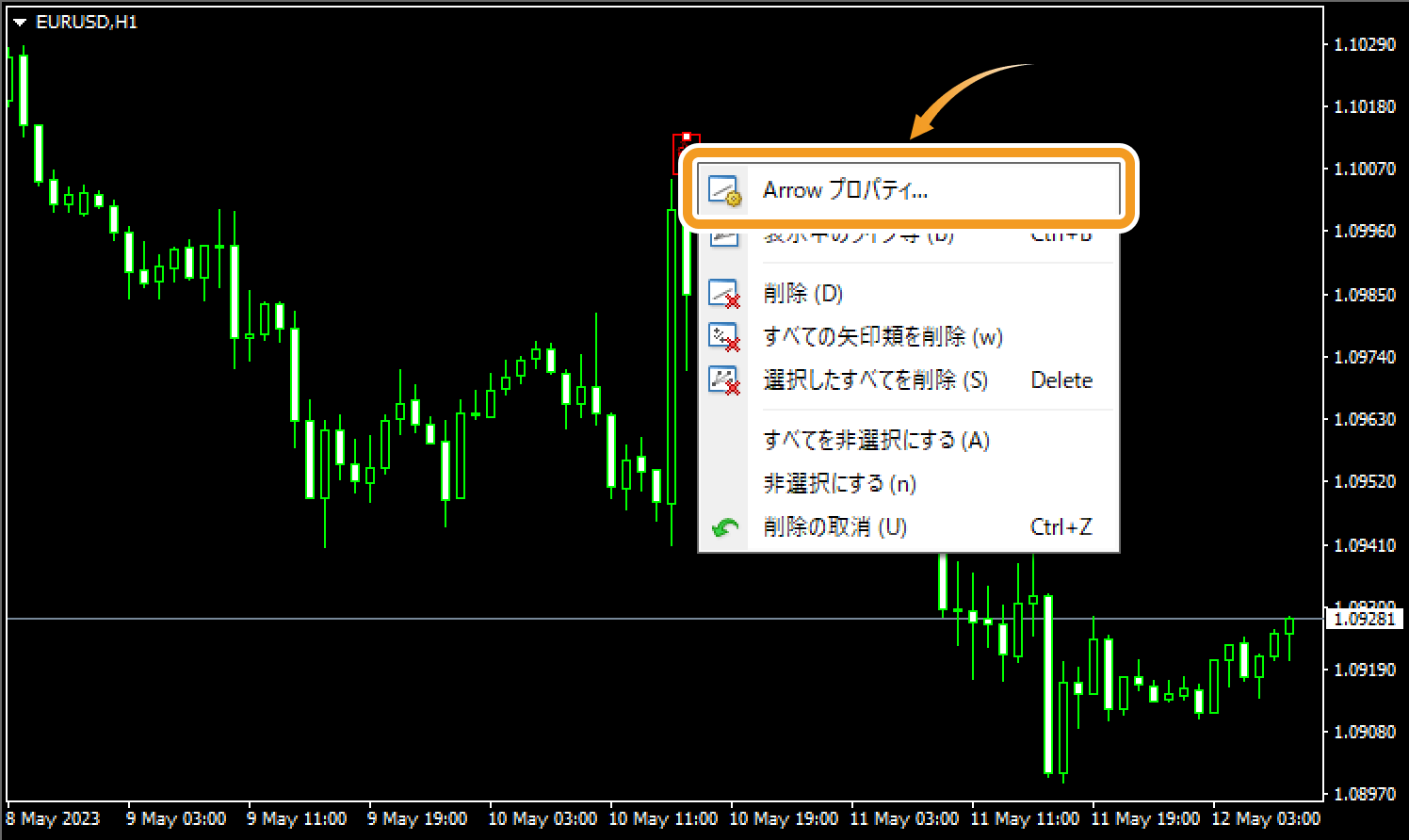Click time axis label 9 May 19:00
The height and width of the screenshot is (840, 1409).
click(417, 818)
